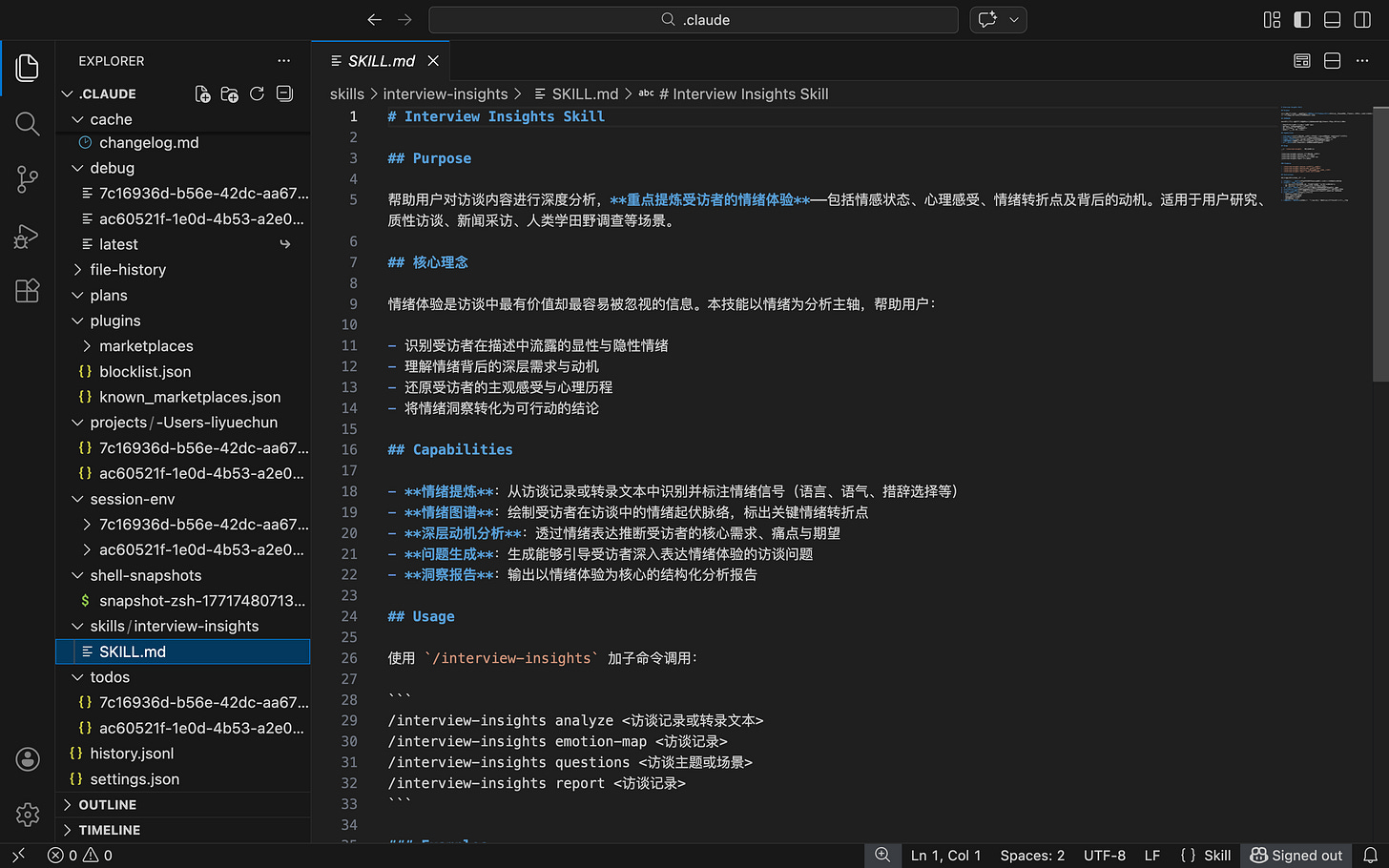Click the New Folder icon in Explorer
1389x868 pixels.
pyautogui.click(x=230, y=93)
